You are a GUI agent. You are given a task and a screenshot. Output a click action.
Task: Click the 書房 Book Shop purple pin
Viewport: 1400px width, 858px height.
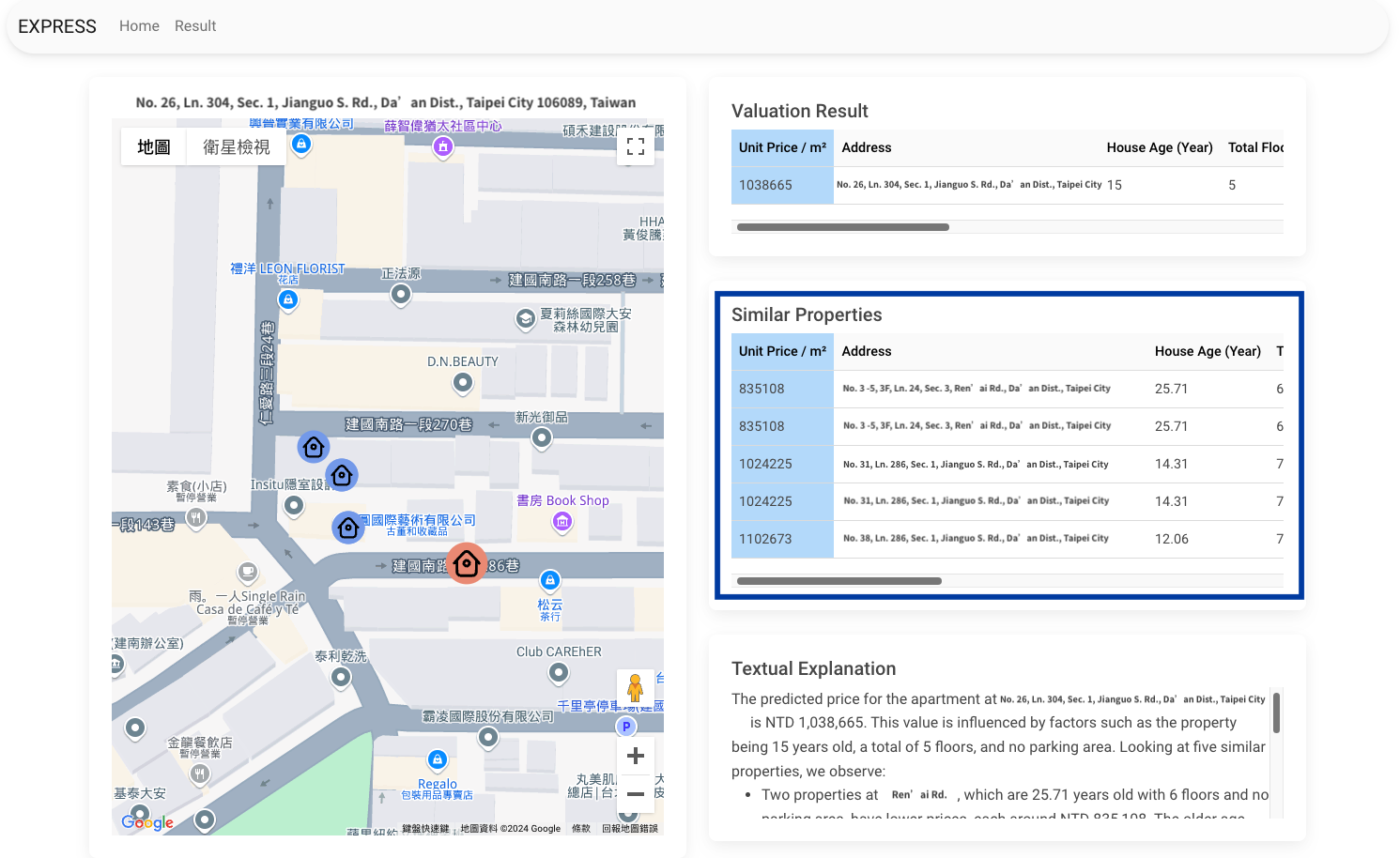pyautogui.click(x=562, y=522)
